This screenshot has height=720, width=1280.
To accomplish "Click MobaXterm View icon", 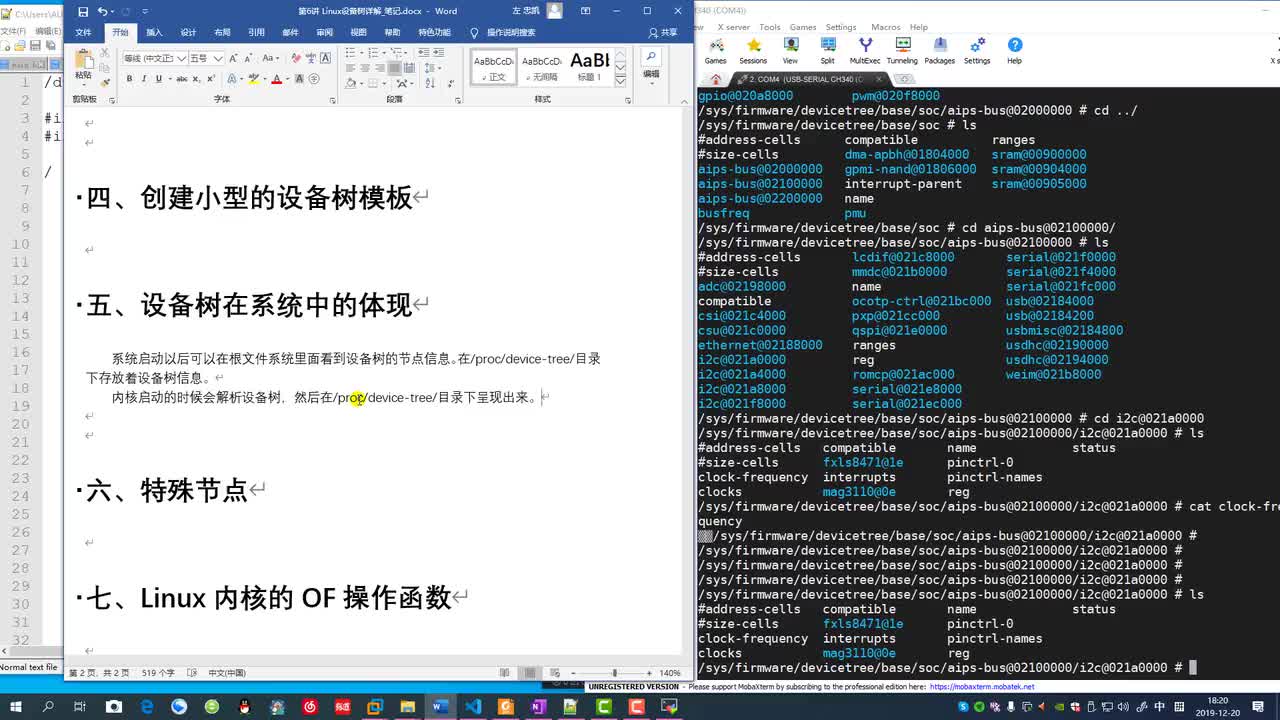I will (x=790, y=51).
